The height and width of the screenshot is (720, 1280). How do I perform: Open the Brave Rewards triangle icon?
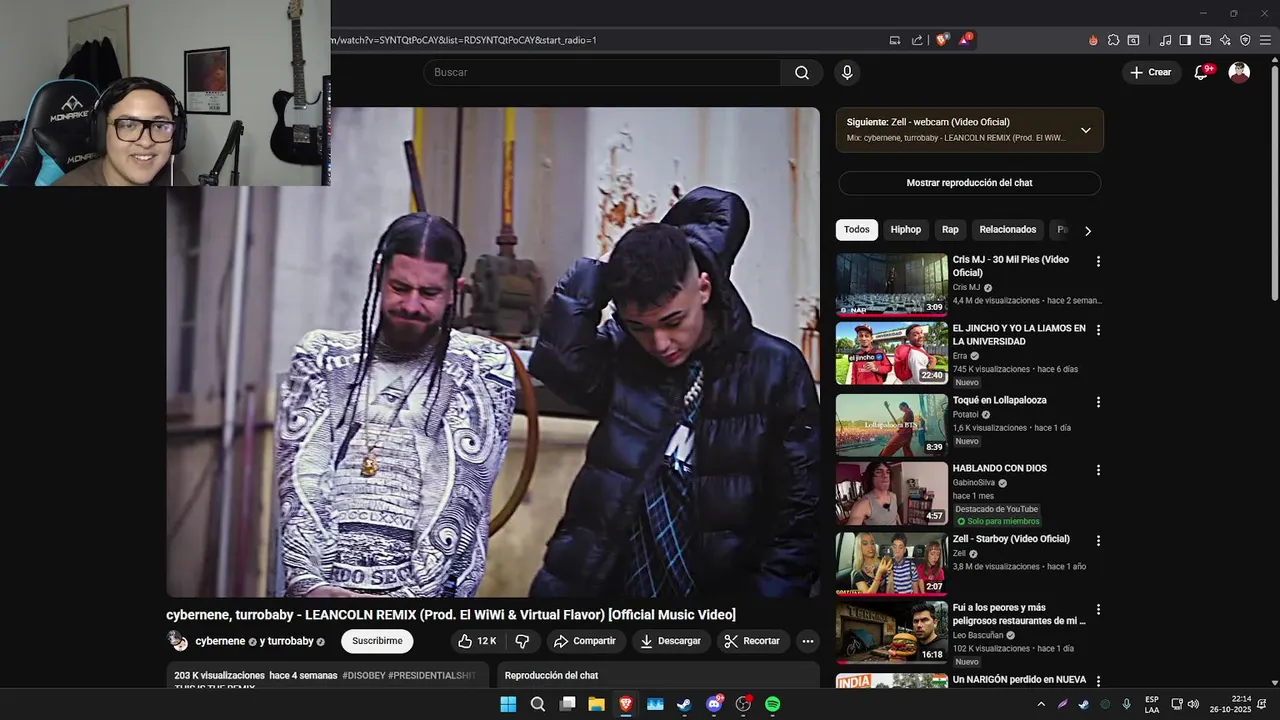pyautogui.click(x=965, y=40)
